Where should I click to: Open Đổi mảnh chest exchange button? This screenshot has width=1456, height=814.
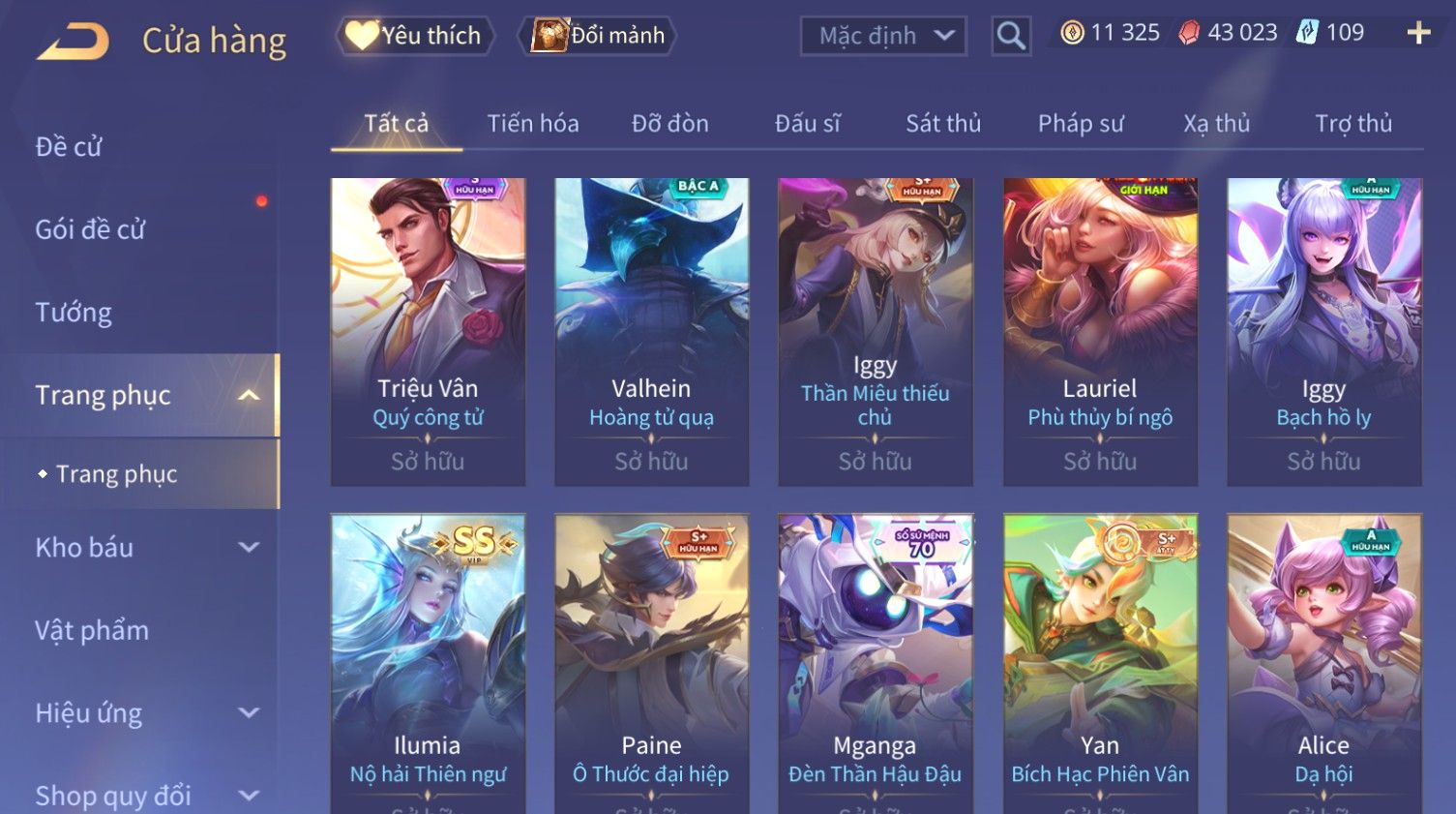click(x=597, y=36)
